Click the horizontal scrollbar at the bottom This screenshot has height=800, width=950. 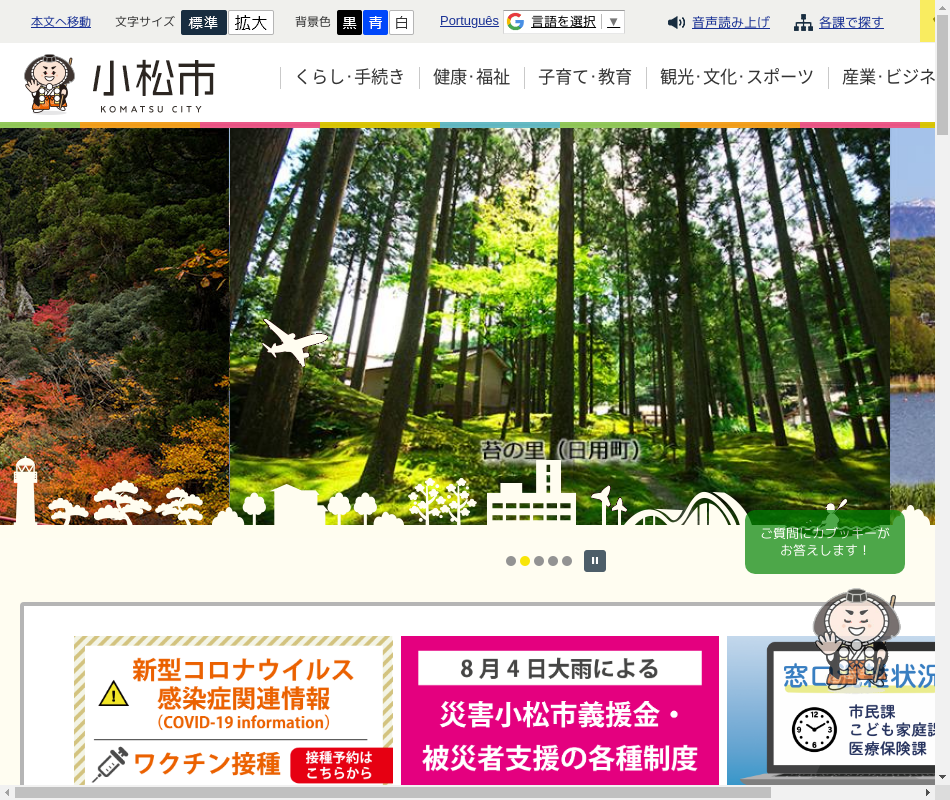point(400,792)
